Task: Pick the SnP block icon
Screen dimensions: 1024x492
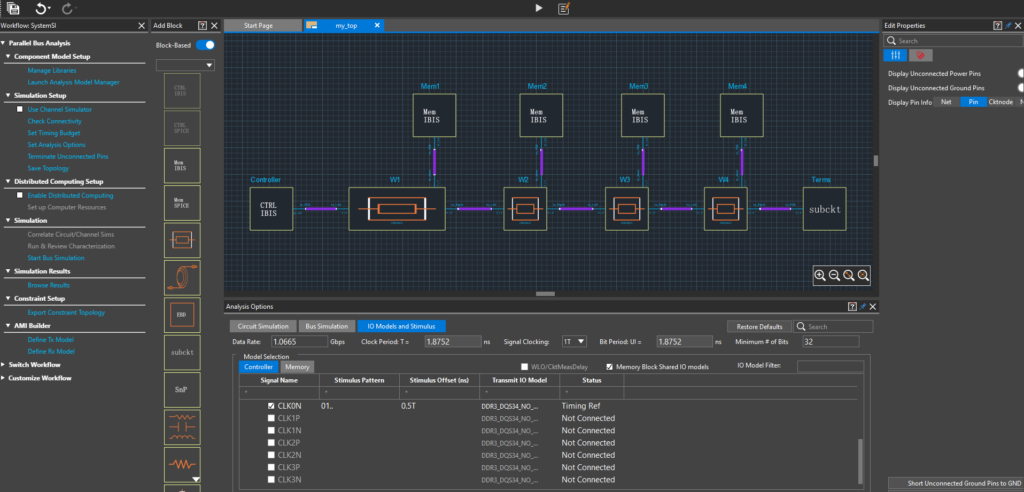Action: tap(180, 389)
